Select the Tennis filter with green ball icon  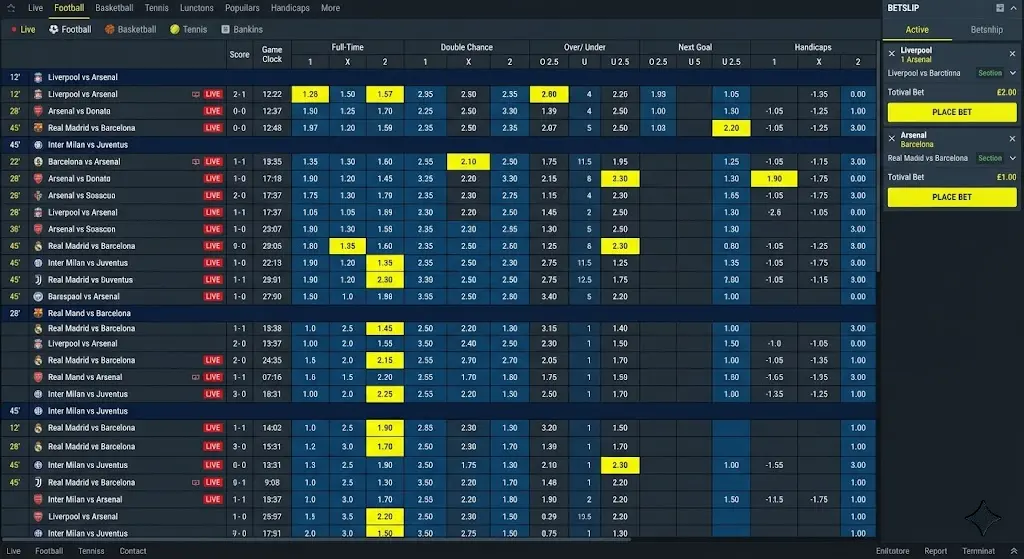pyautogui.click(x=188, y=29)
